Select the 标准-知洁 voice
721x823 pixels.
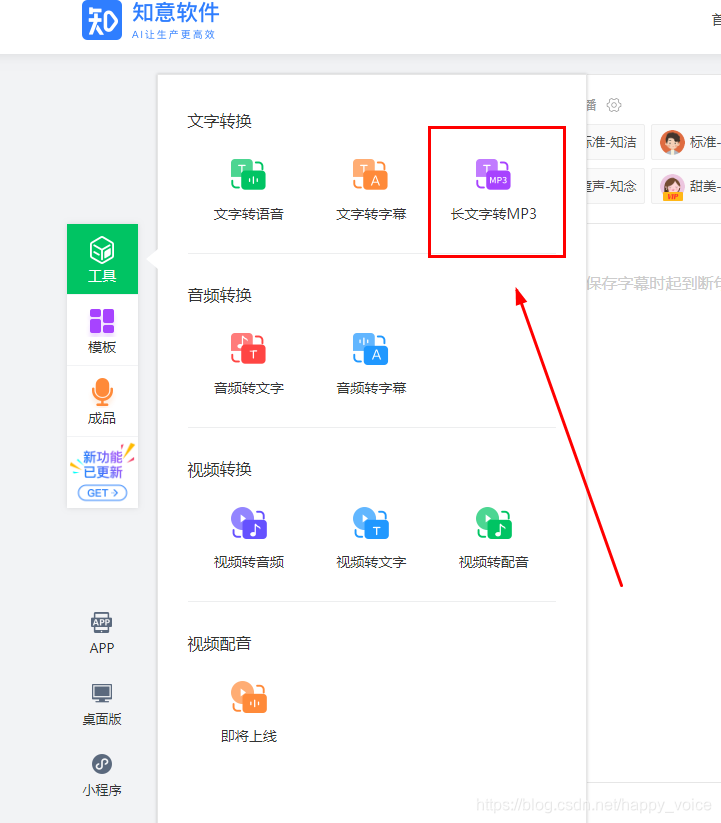point(614,142)
